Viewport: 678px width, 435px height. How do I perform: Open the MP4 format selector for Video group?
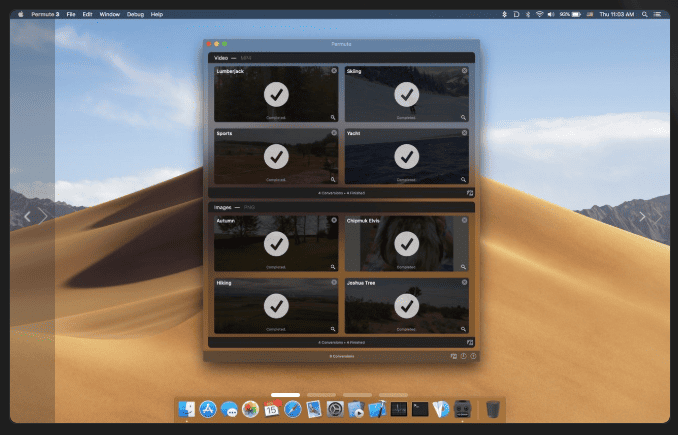pyautogui.click(x=246, y=58)
